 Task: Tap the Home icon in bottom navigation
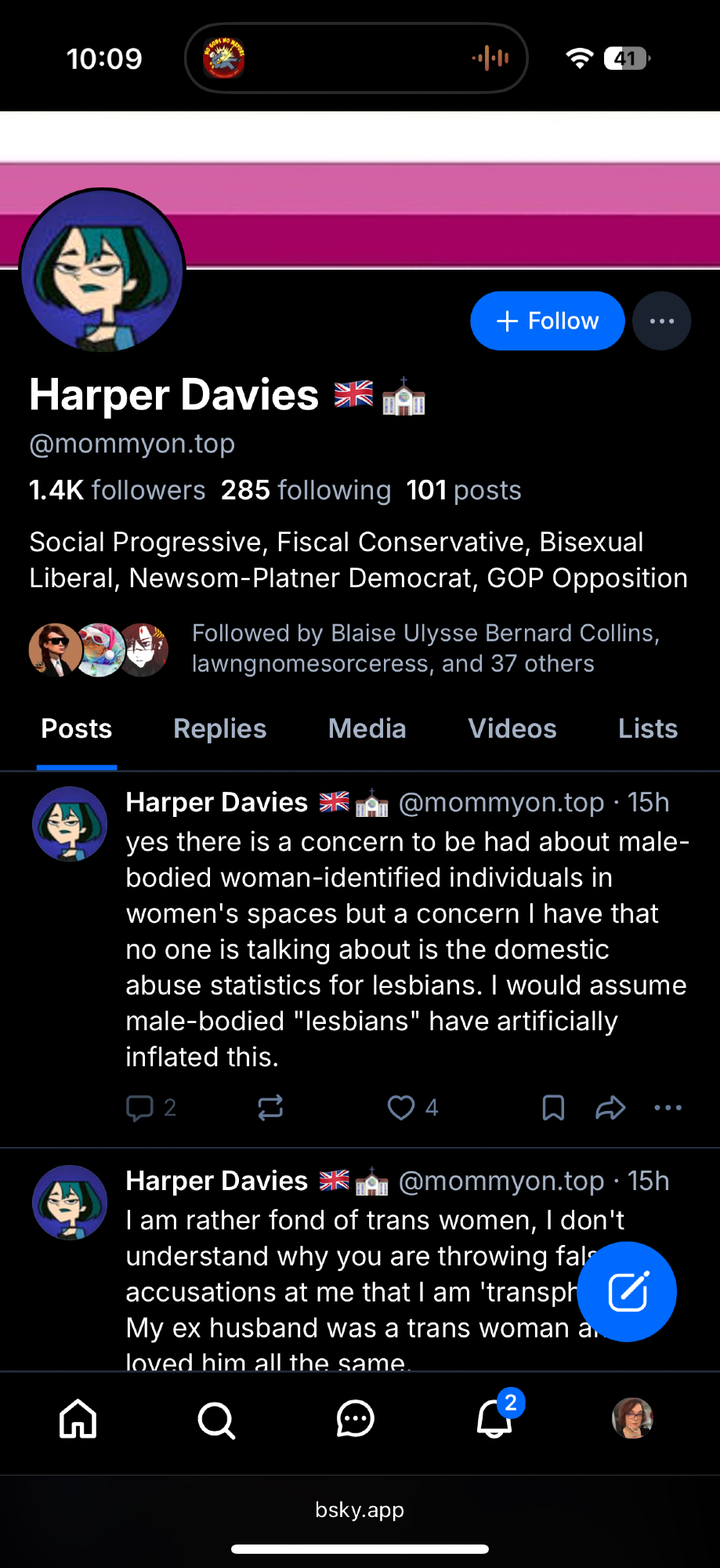tap(78, 1419)
